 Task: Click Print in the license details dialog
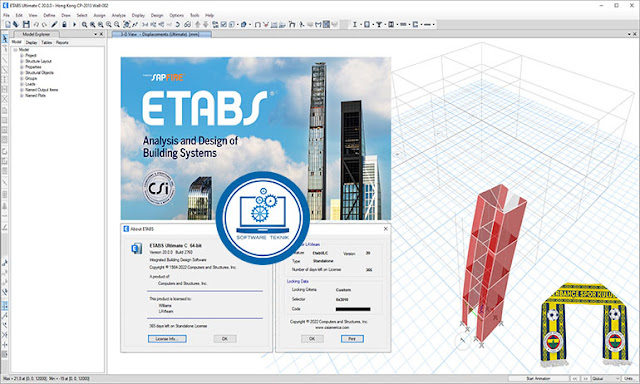coord(352,339)
